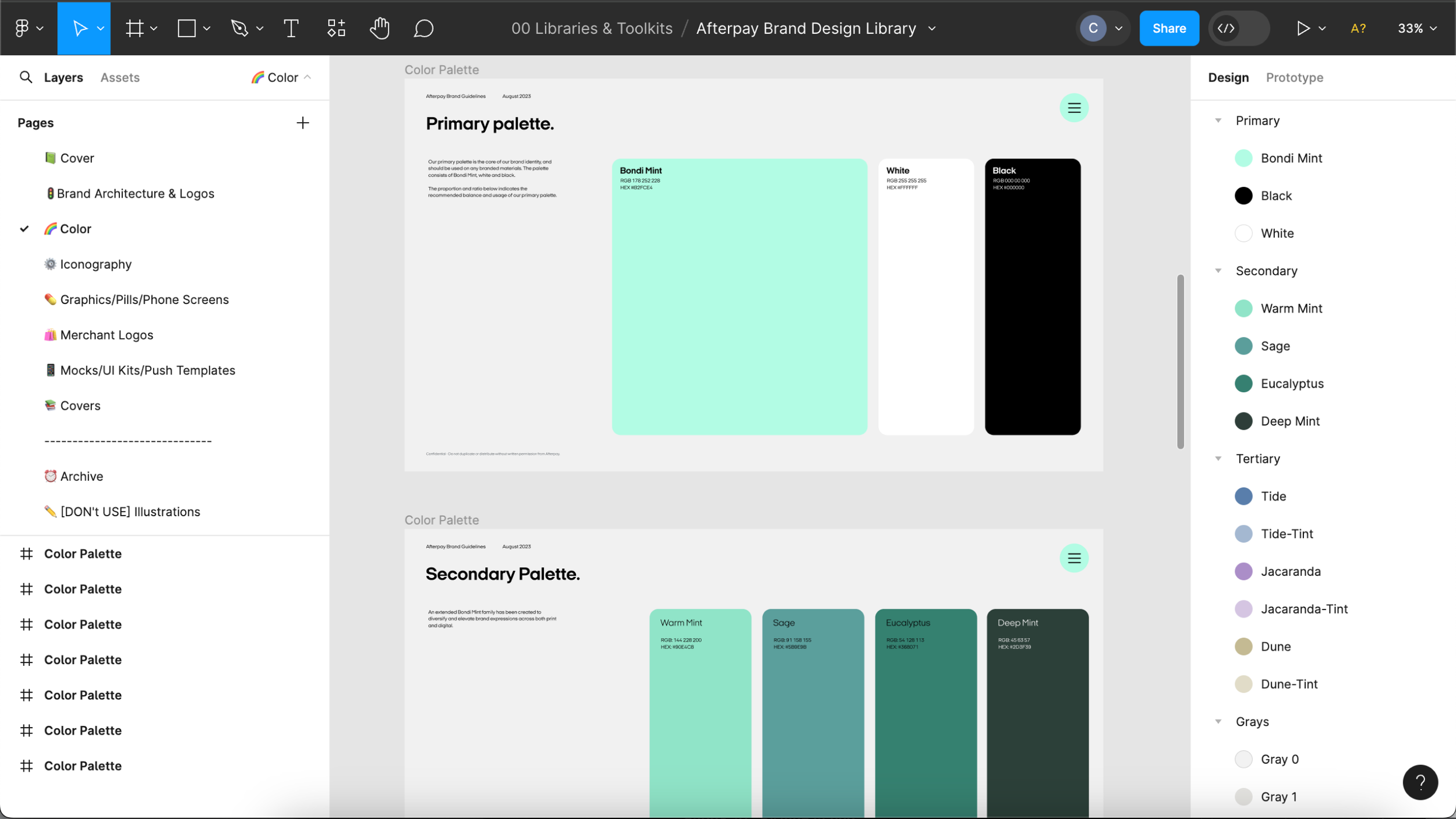The image size is (1456, 819).
Task: Open presentation options dropdown arrow
Action: pos(1321,28)
